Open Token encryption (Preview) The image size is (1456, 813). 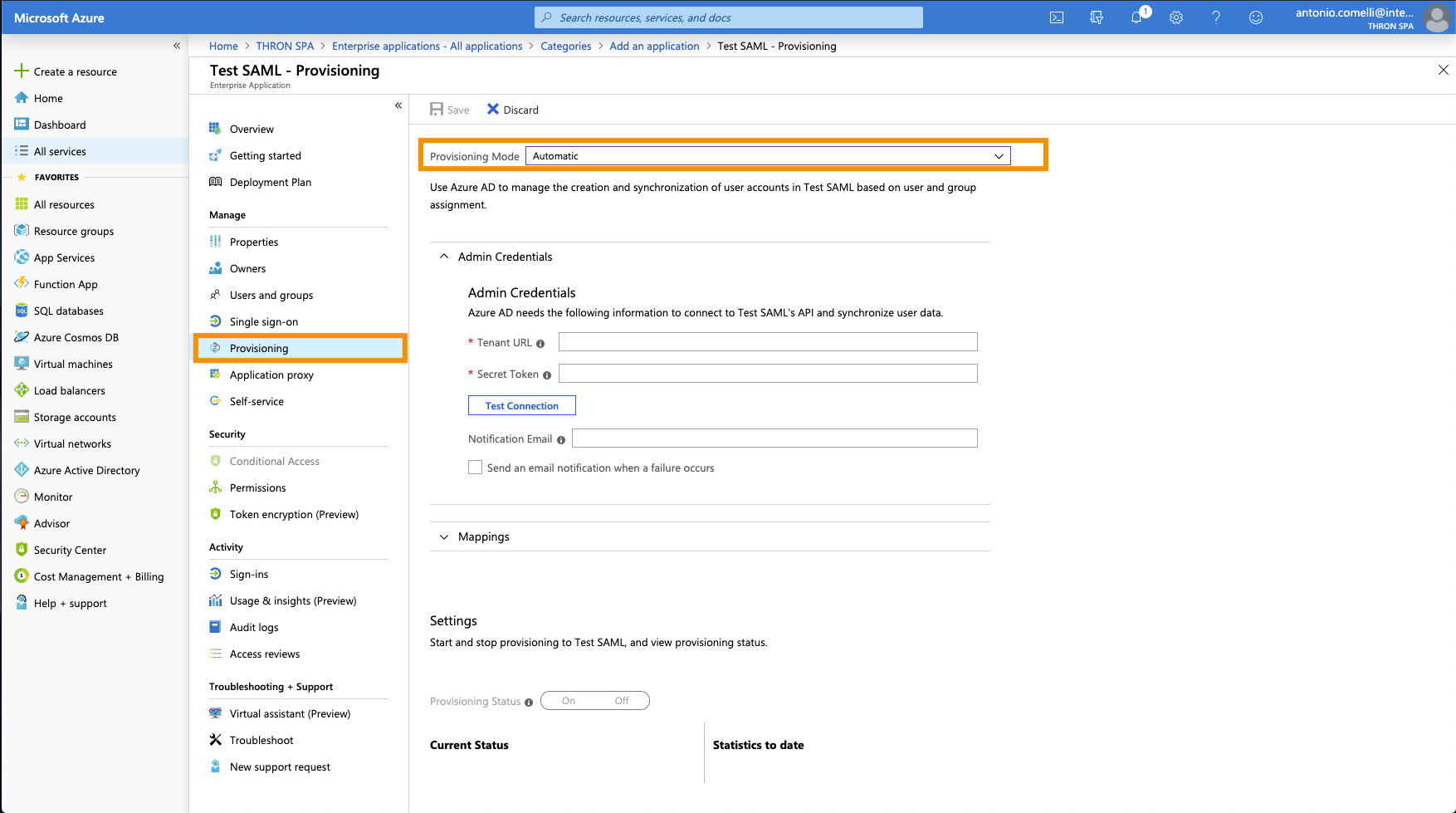tap(294, 514)
